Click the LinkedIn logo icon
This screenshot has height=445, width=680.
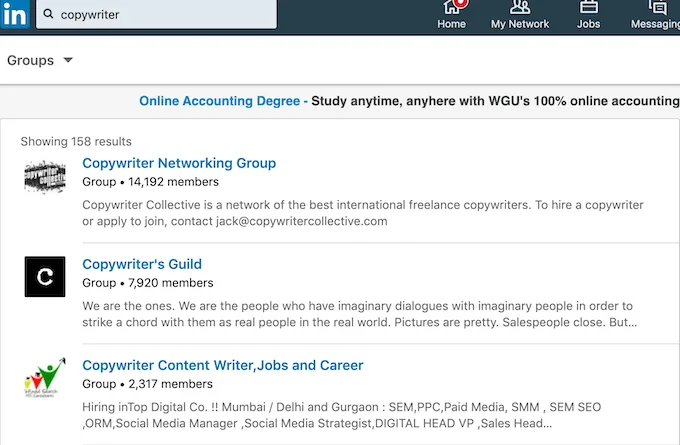(x=15, y=14)
